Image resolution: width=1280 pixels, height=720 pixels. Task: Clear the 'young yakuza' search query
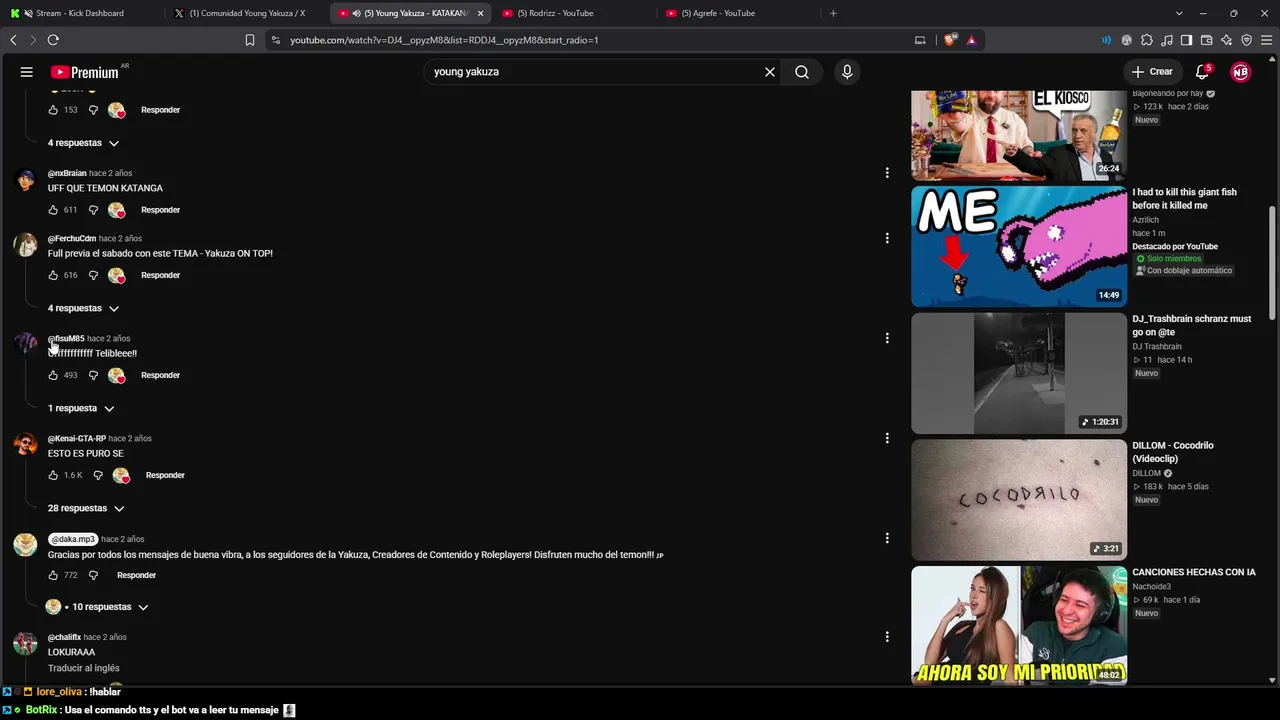pyautogui.click(x=770, y=72)
